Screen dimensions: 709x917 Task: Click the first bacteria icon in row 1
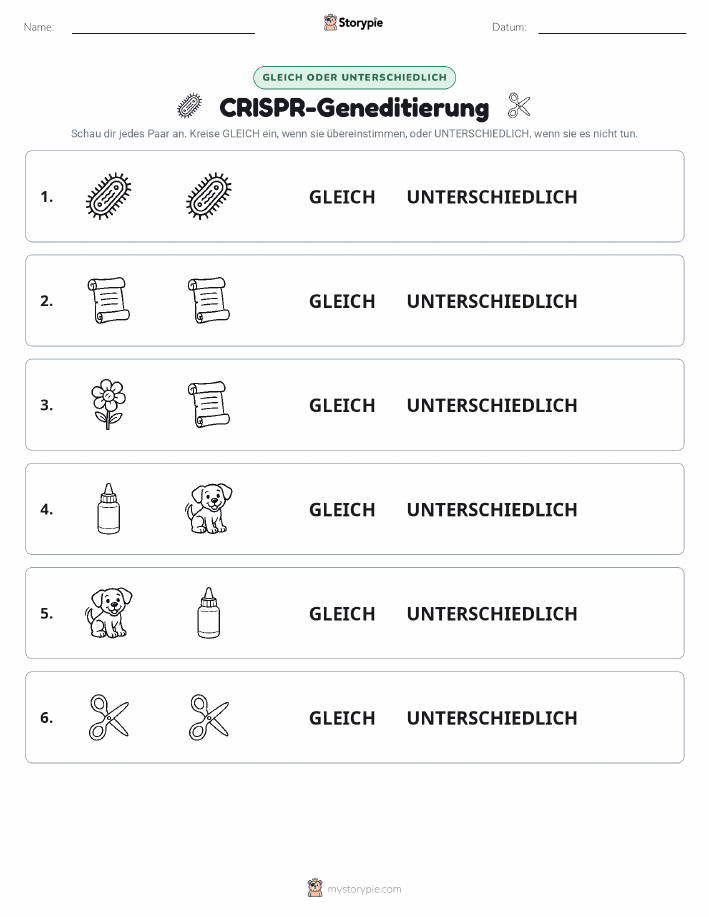click(x=109, y=196)
